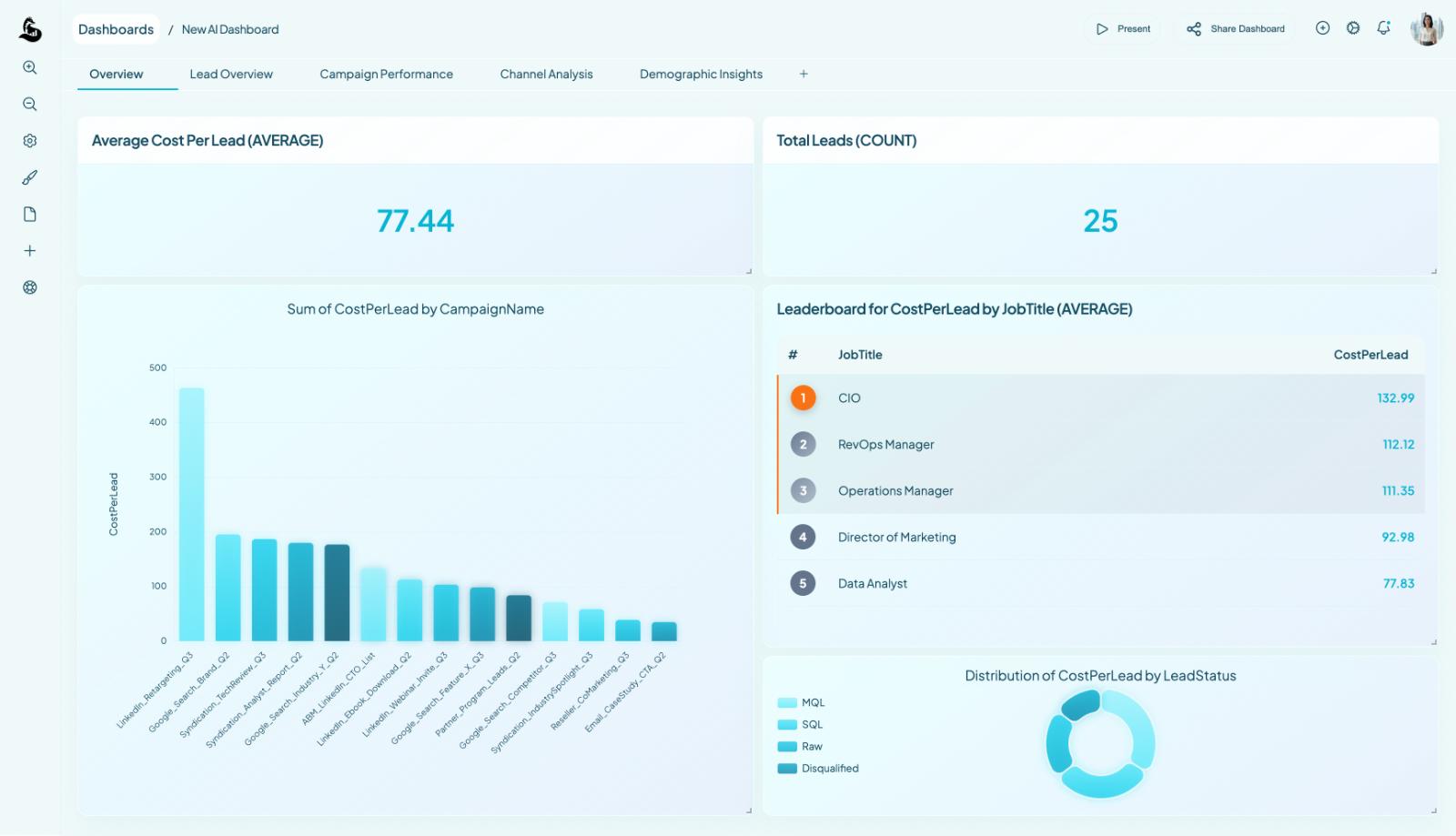This screenshot has width=1456, height=836.
Task: Open the settings gear in the left sidebar
Action: coord(30,140)
